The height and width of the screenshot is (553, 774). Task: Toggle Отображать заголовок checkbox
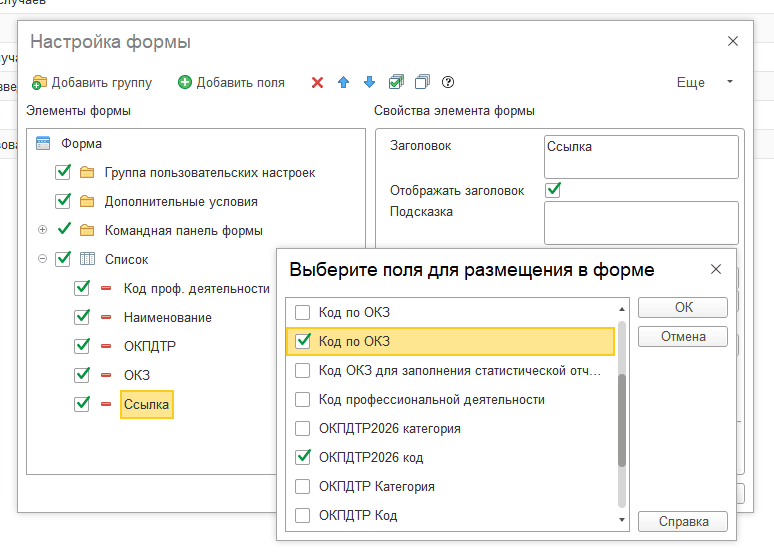click(553, 189)
